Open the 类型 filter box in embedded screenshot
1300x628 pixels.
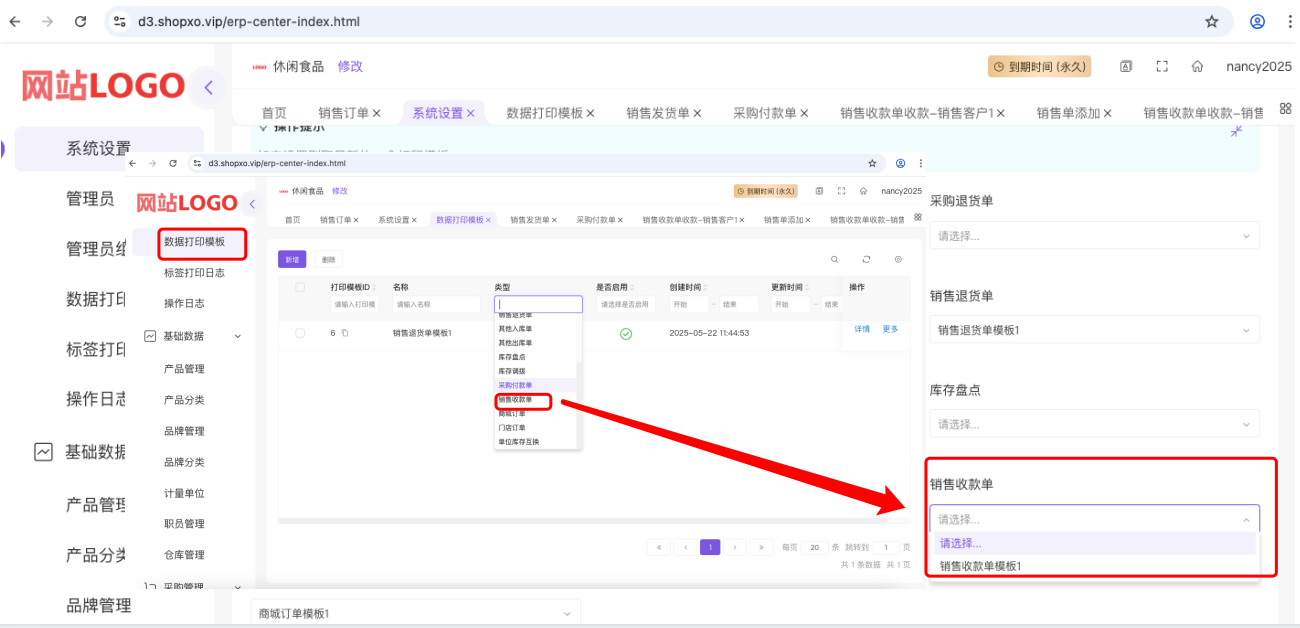(538, 304)
